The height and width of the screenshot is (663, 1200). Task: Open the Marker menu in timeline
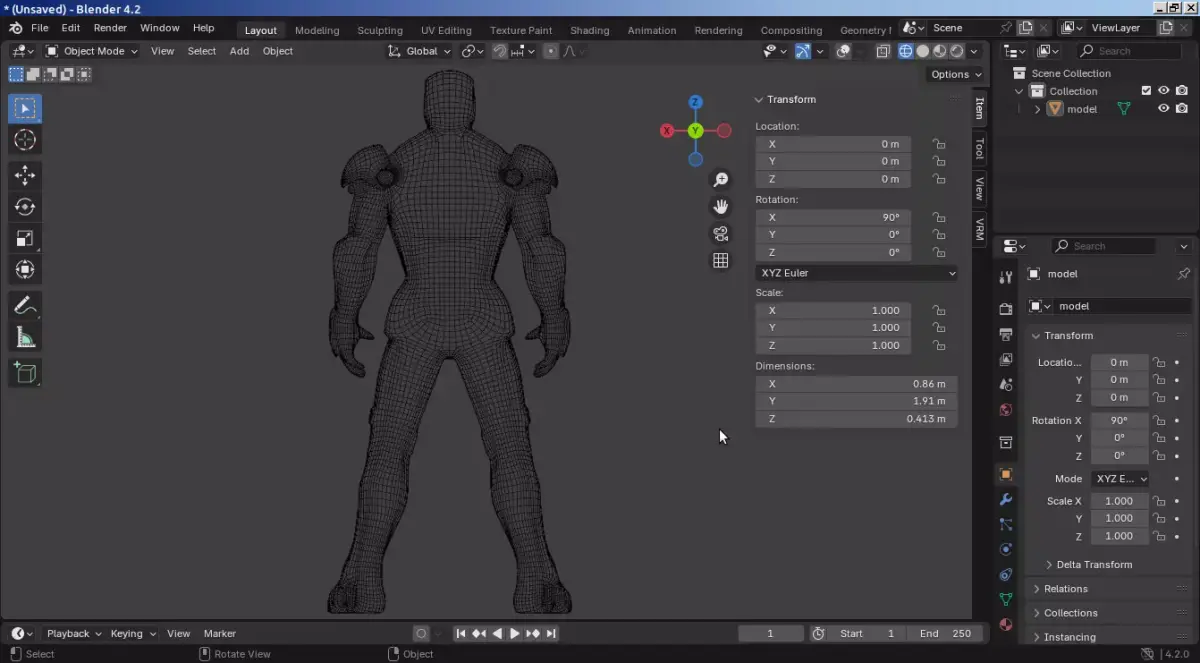coord(220,634)
